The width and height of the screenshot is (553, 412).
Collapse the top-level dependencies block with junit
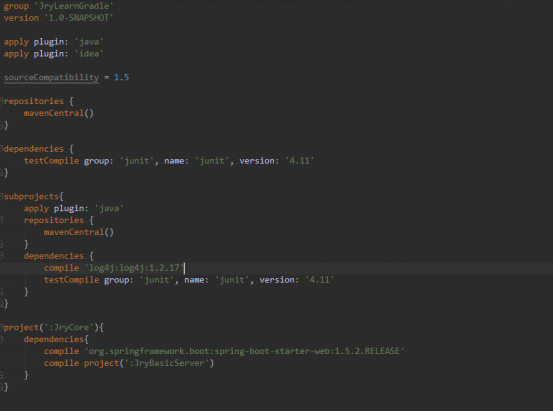(x=1, y=149)
